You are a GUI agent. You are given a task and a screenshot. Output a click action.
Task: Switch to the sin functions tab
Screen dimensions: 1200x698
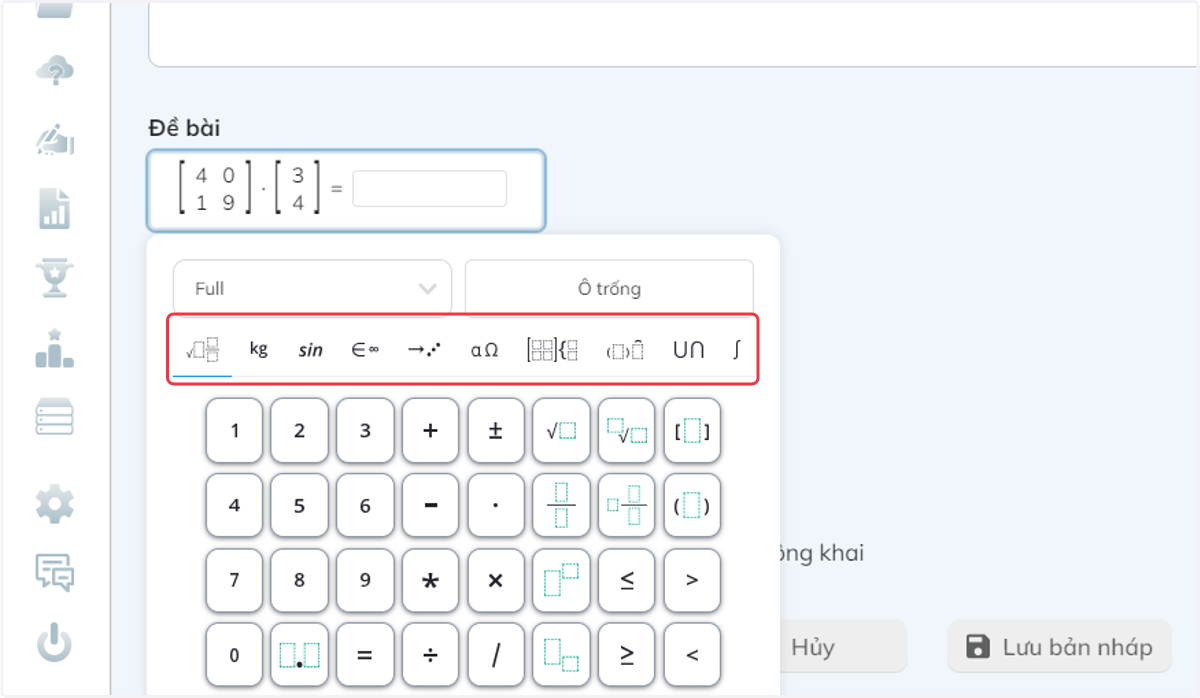coord(311,350)
